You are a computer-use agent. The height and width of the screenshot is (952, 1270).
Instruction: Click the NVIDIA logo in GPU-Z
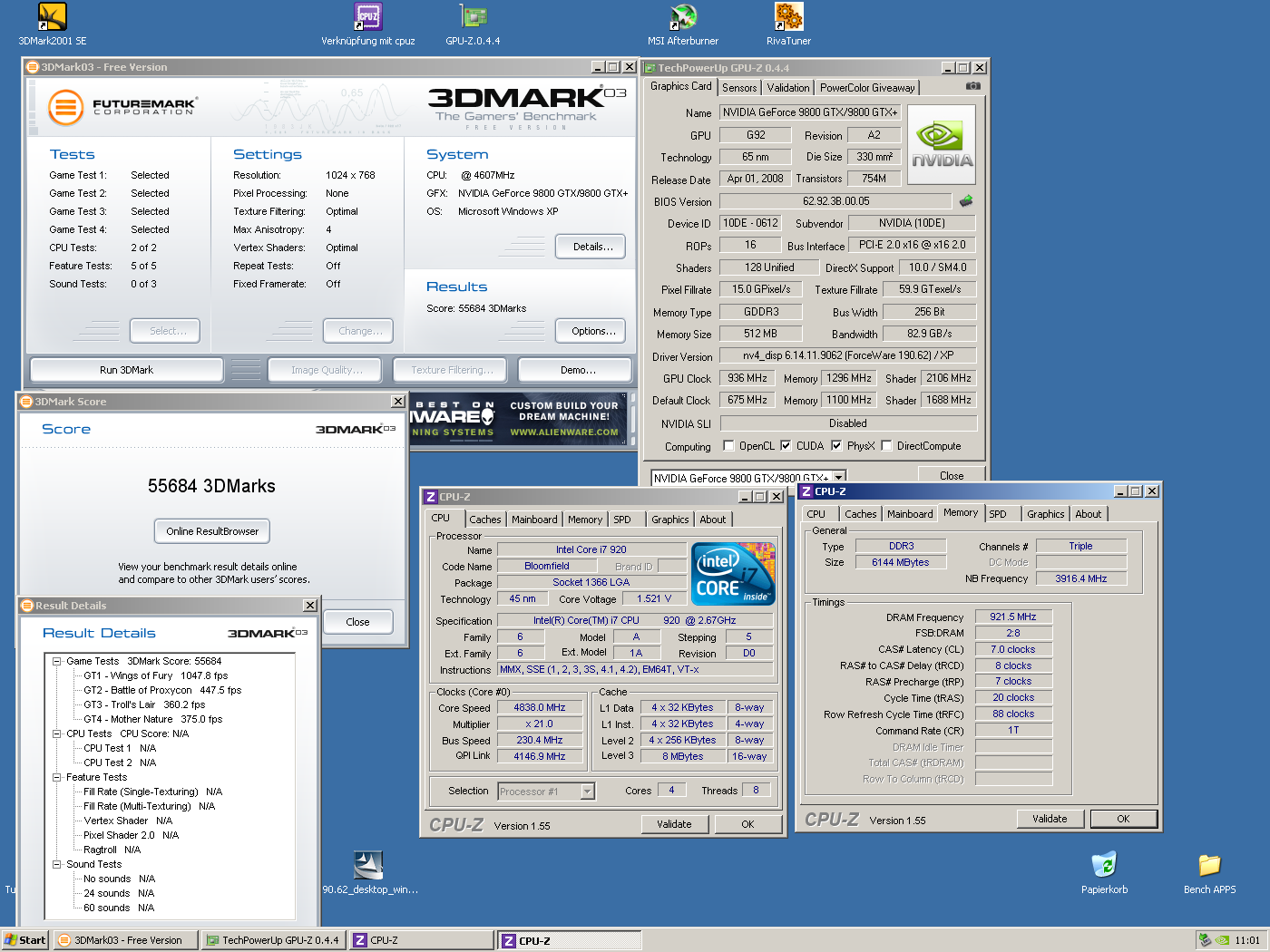[x=942, y=145]
